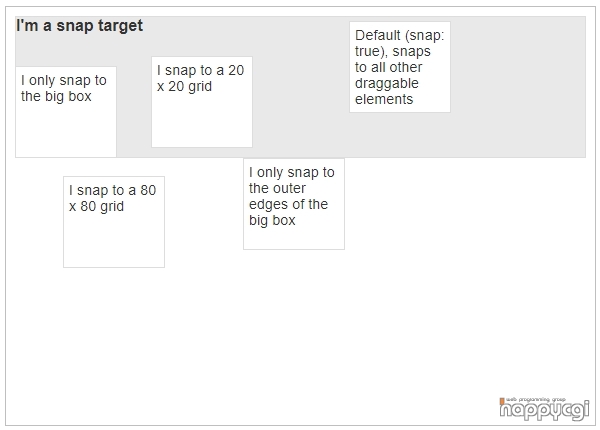600x430 pixels.
Task: Click the "x 80 grid" text line
Action: pyautogui.click(x=96, y=206)
